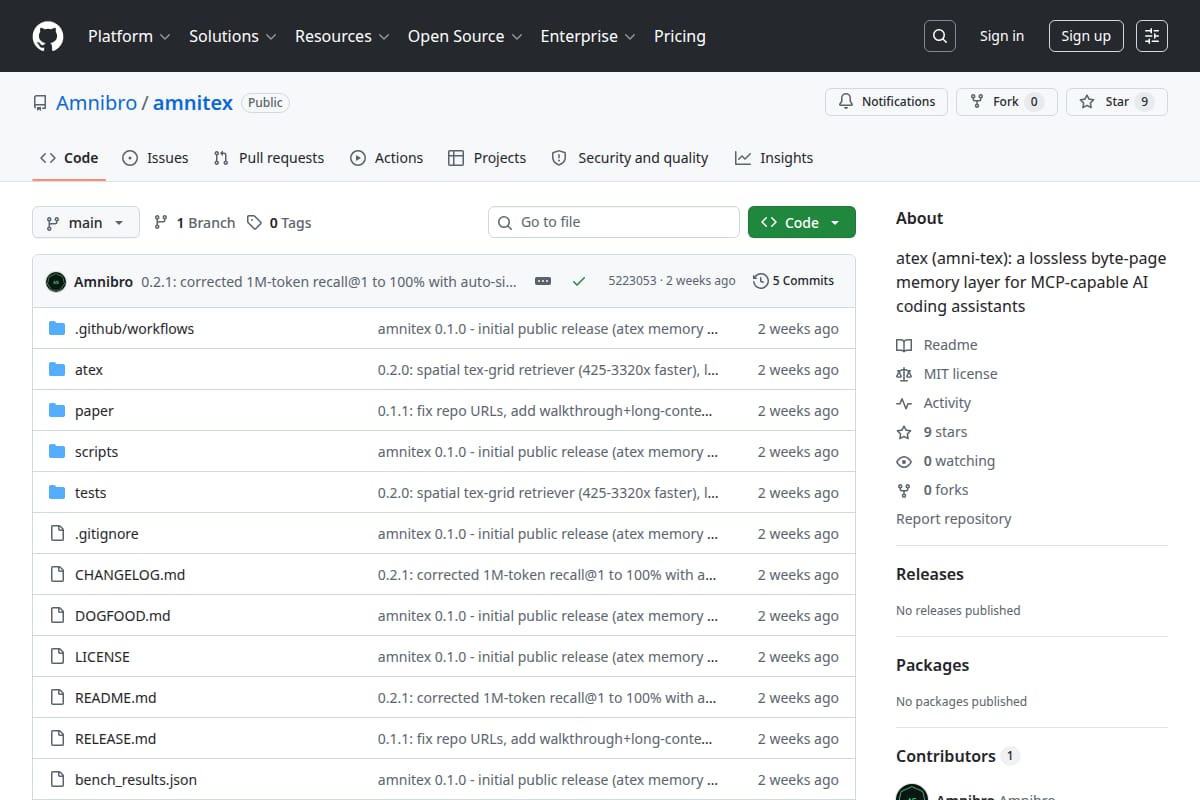Image resolution: width=1200 pixels, height=800 pixels.
Task: Click the Sign up button
Action: pyautogui.click(x=1086, y=36)
